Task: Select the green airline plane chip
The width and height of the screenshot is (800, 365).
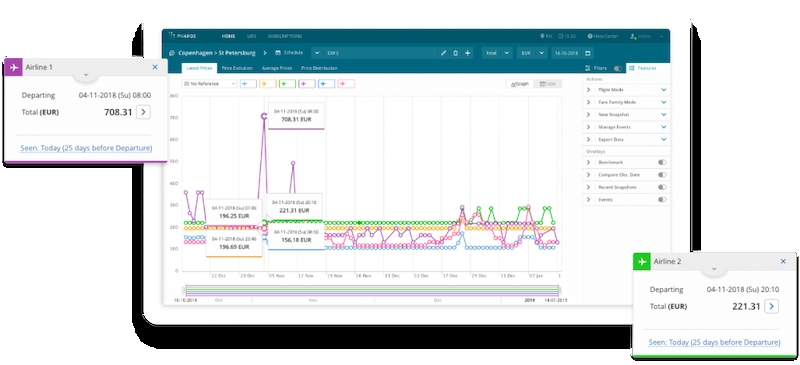Action: click(287, 84)
